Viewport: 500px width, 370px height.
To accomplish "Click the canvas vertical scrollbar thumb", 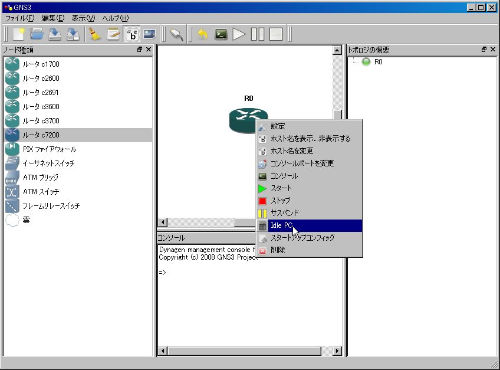I will click(338, 114).
